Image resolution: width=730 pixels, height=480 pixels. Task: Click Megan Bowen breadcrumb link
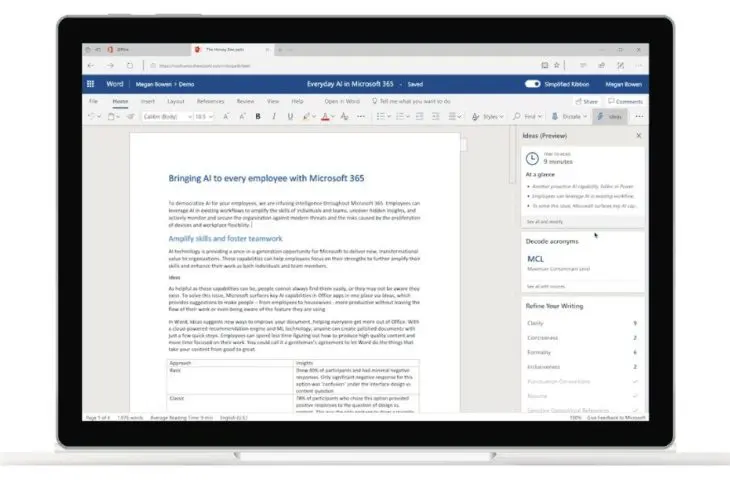tap(154, 84)
